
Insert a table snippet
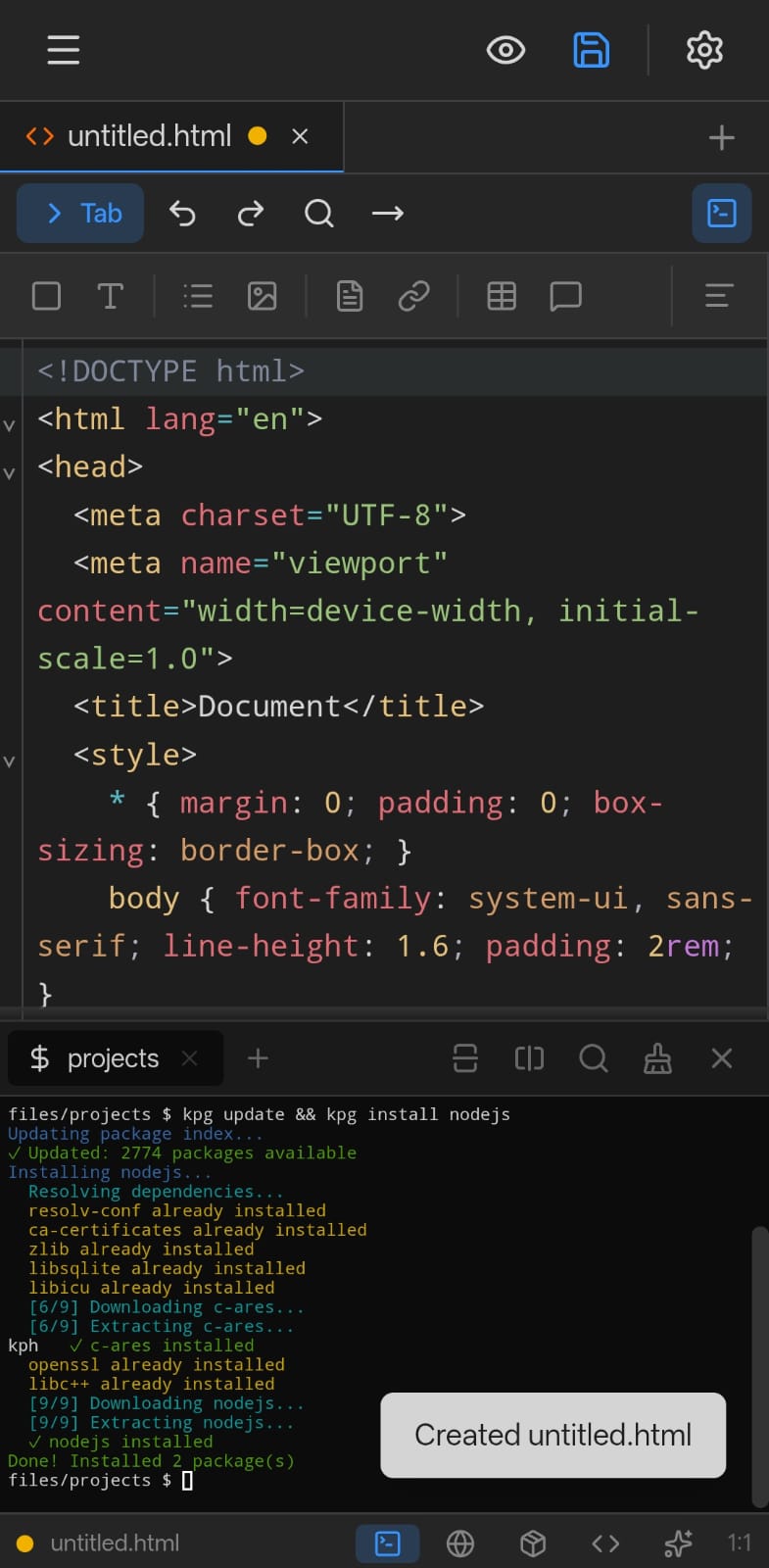click(x=502, y=296)
